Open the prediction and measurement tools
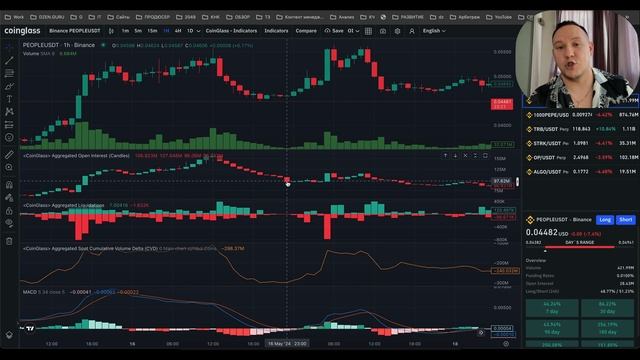Viewport: 640px width, 360px height. (9, 125)
